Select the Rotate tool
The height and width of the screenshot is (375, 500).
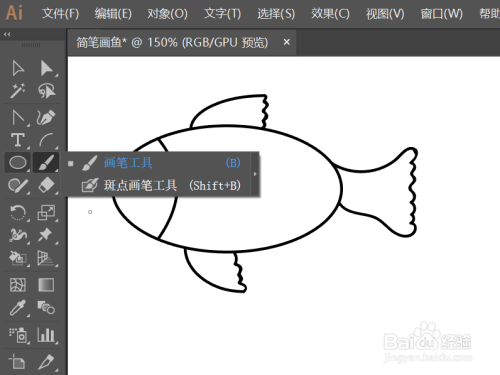pyautogui.click(x=18, y=212)
